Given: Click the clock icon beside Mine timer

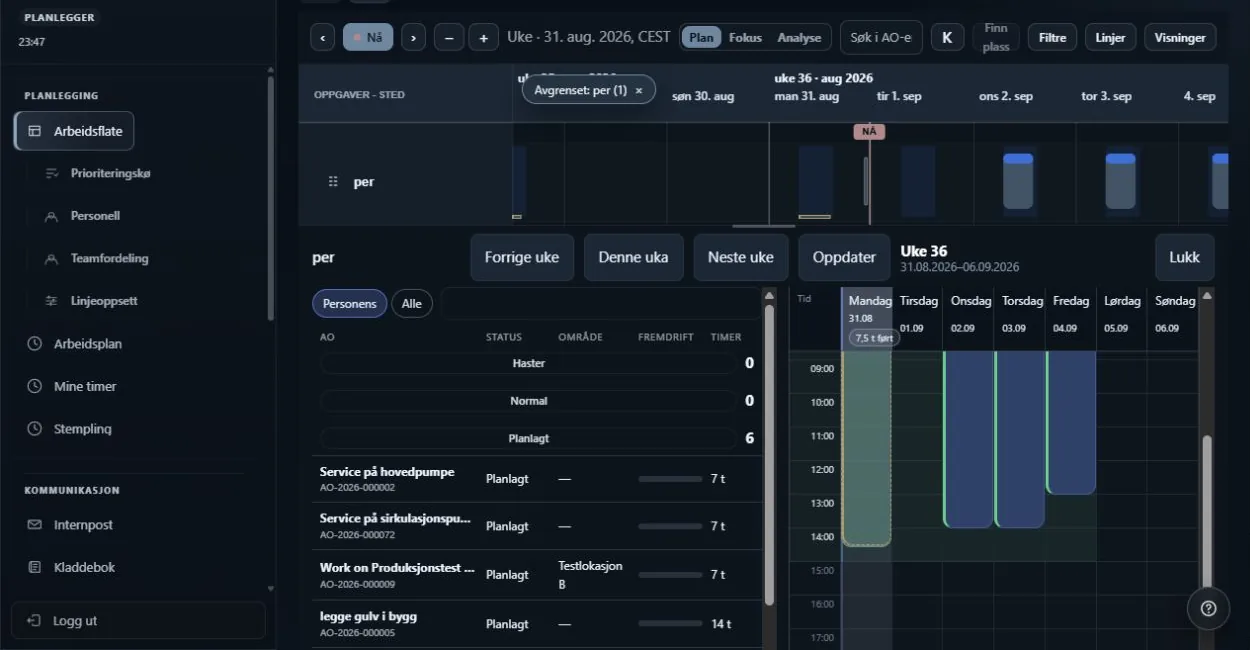Looking at the screenshot, I should [34, 386].
